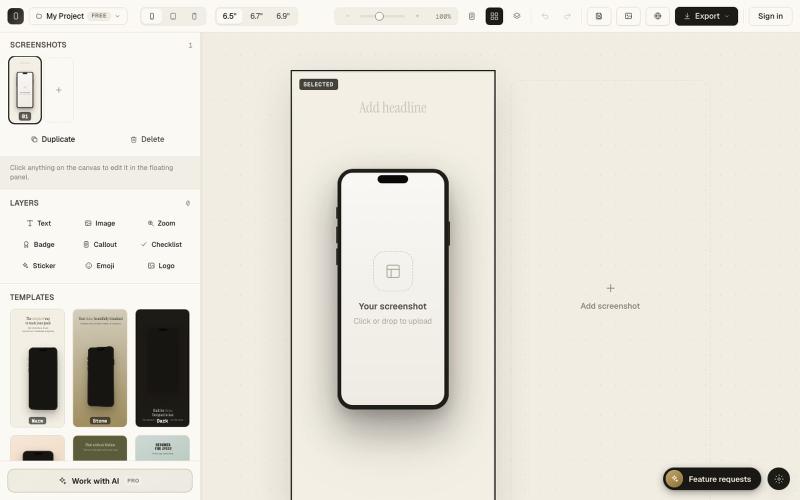Click the zoom in plus button
The image size is (800, 500).
tap(417, 16)
